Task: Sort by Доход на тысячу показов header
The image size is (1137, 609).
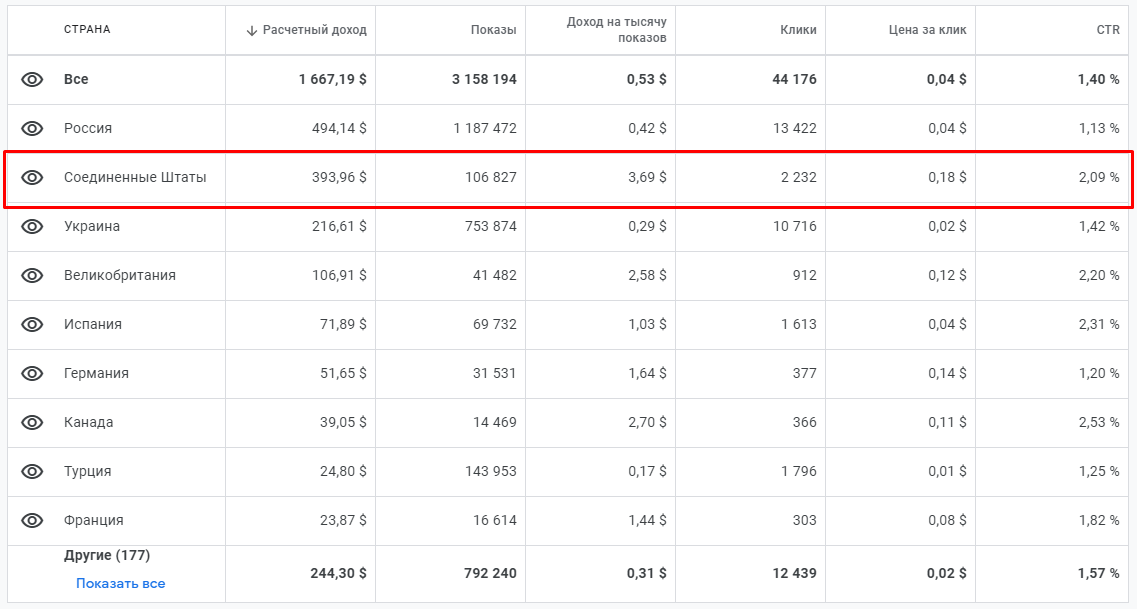Action: point(616,30)
